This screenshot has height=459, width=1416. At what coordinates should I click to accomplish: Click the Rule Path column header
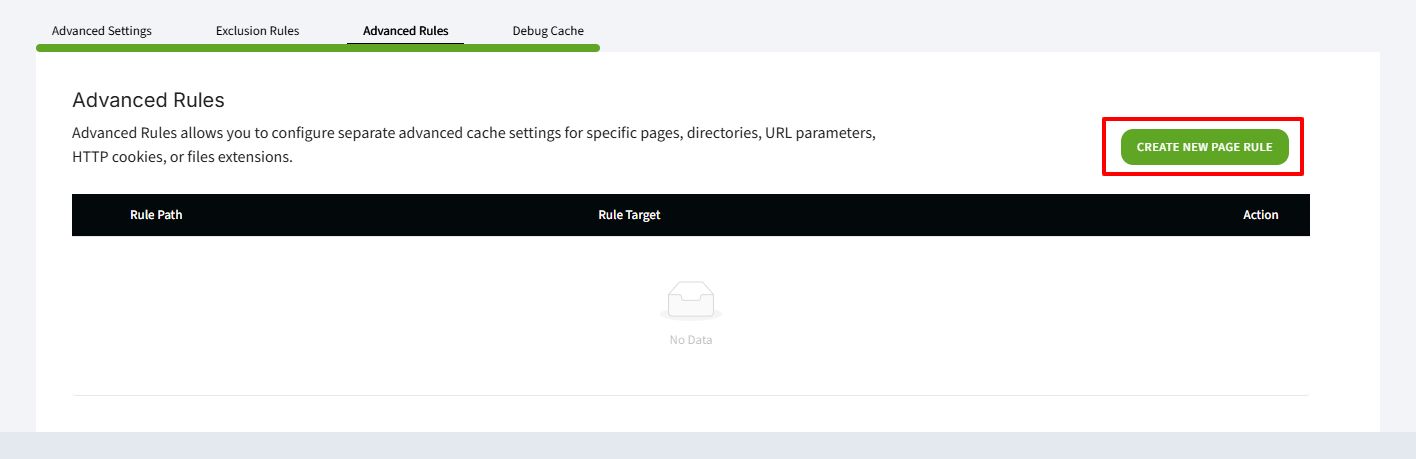156,215
